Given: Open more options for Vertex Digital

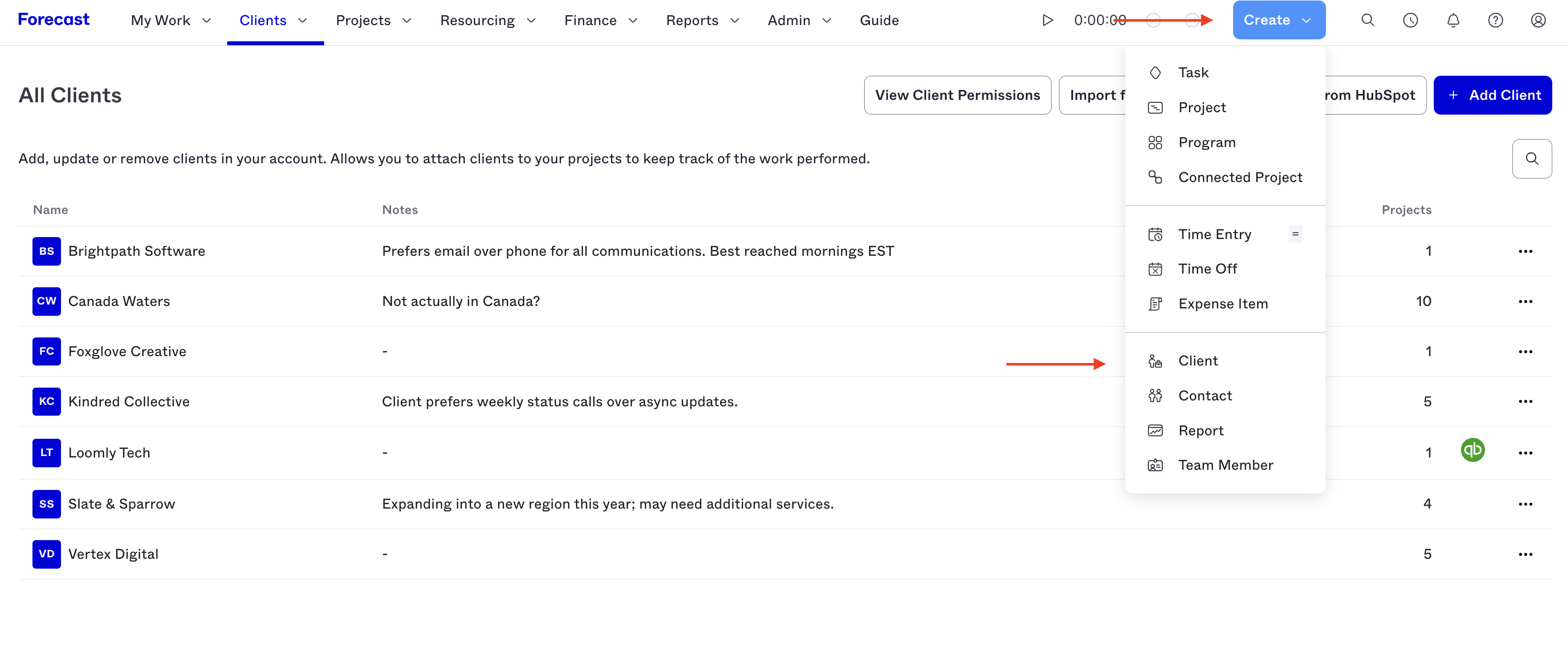Looking at the screenshot, I should coord(1525,554).
